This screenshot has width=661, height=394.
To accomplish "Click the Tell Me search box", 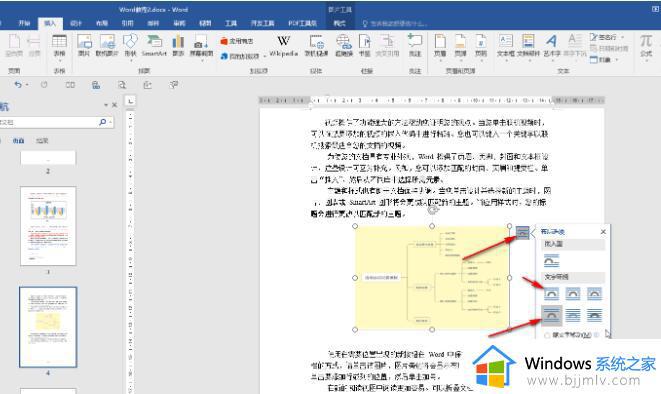I will (395, 24).
